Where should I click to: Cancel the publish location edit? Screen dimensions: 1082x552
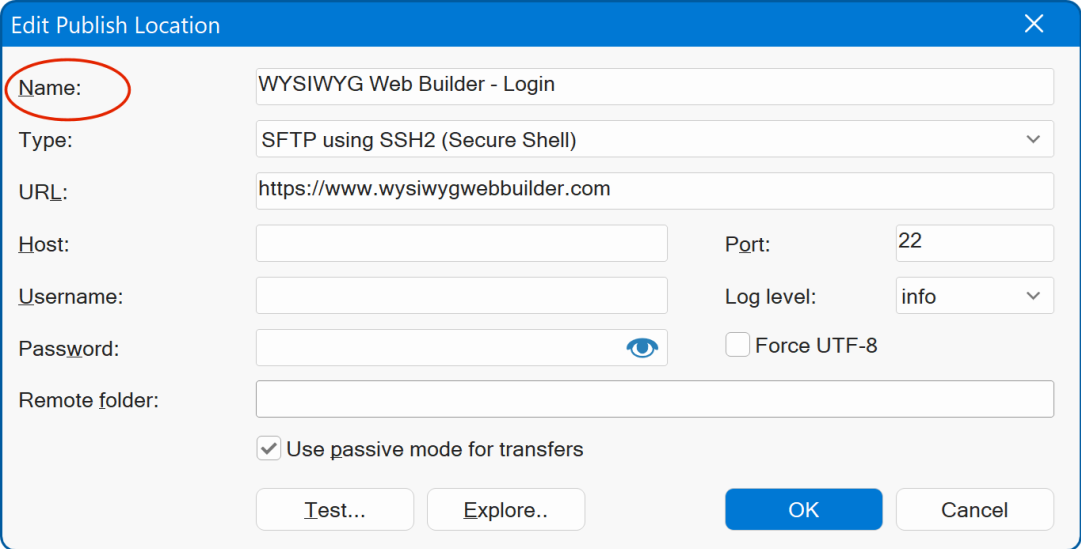pyautogui.click(x=974, y=510)
